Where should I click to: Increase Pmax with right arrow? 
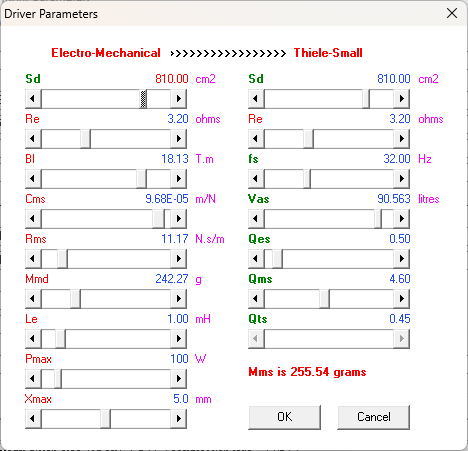point(179,379)
